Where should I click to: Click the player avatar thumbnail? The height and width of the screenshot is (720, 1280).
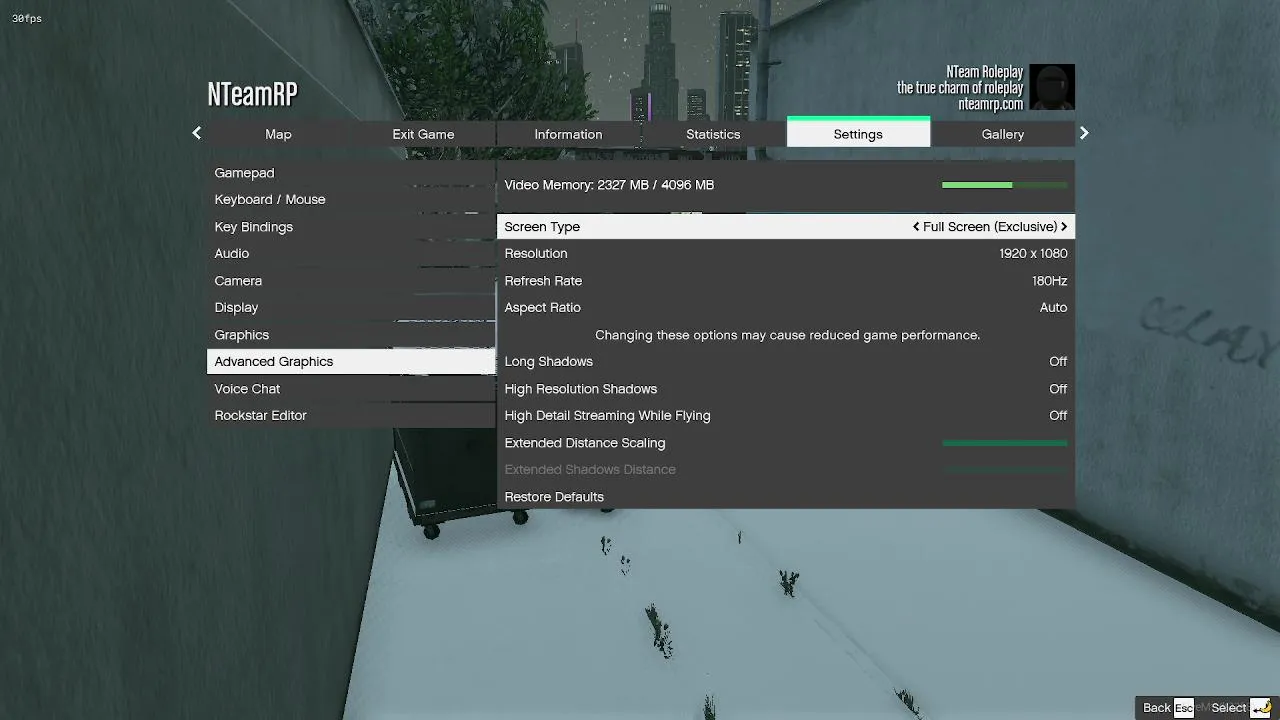tap(1052, 87)
